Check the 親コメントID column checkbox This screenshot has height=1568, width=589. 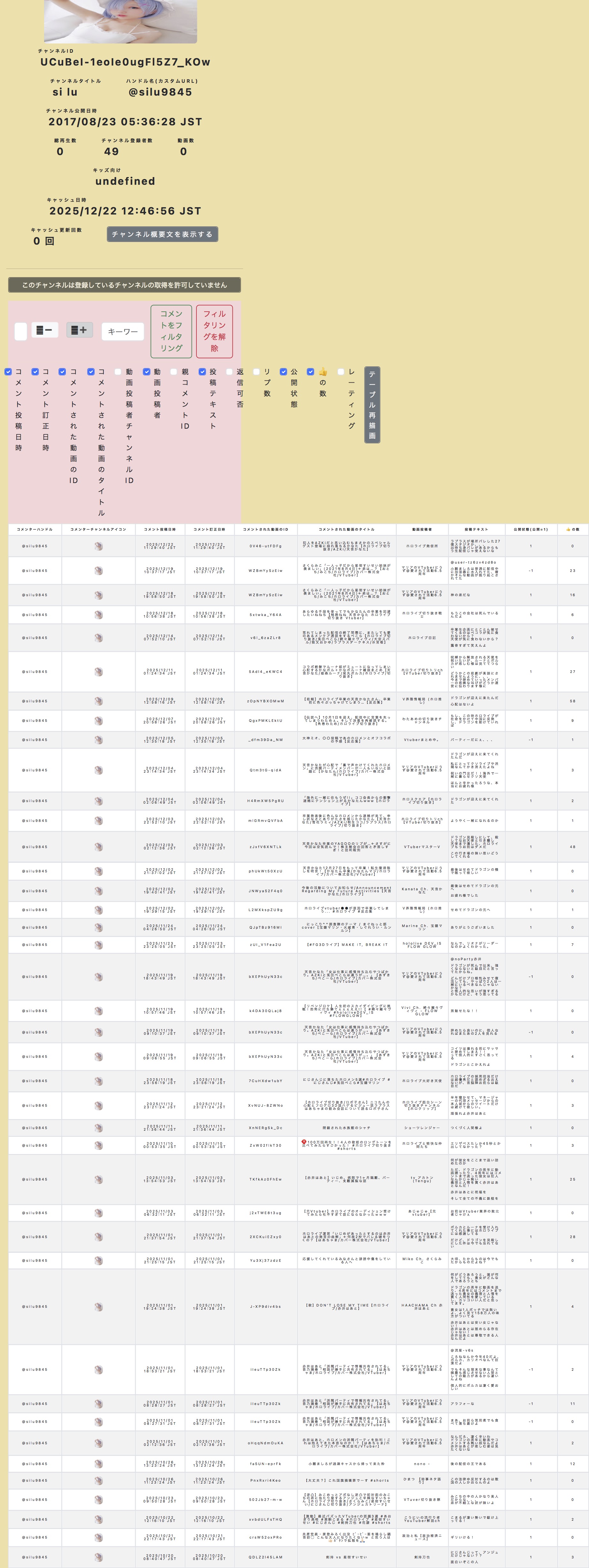[x=173, y=371]
